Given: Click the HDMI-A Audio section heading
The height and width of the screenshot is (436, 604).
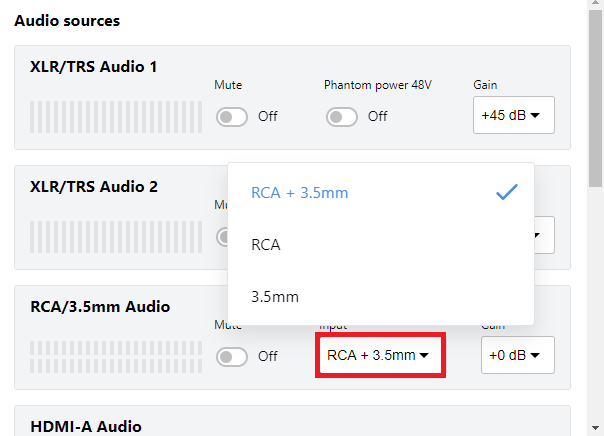Looking at the screenshot, I should (86, 426).
